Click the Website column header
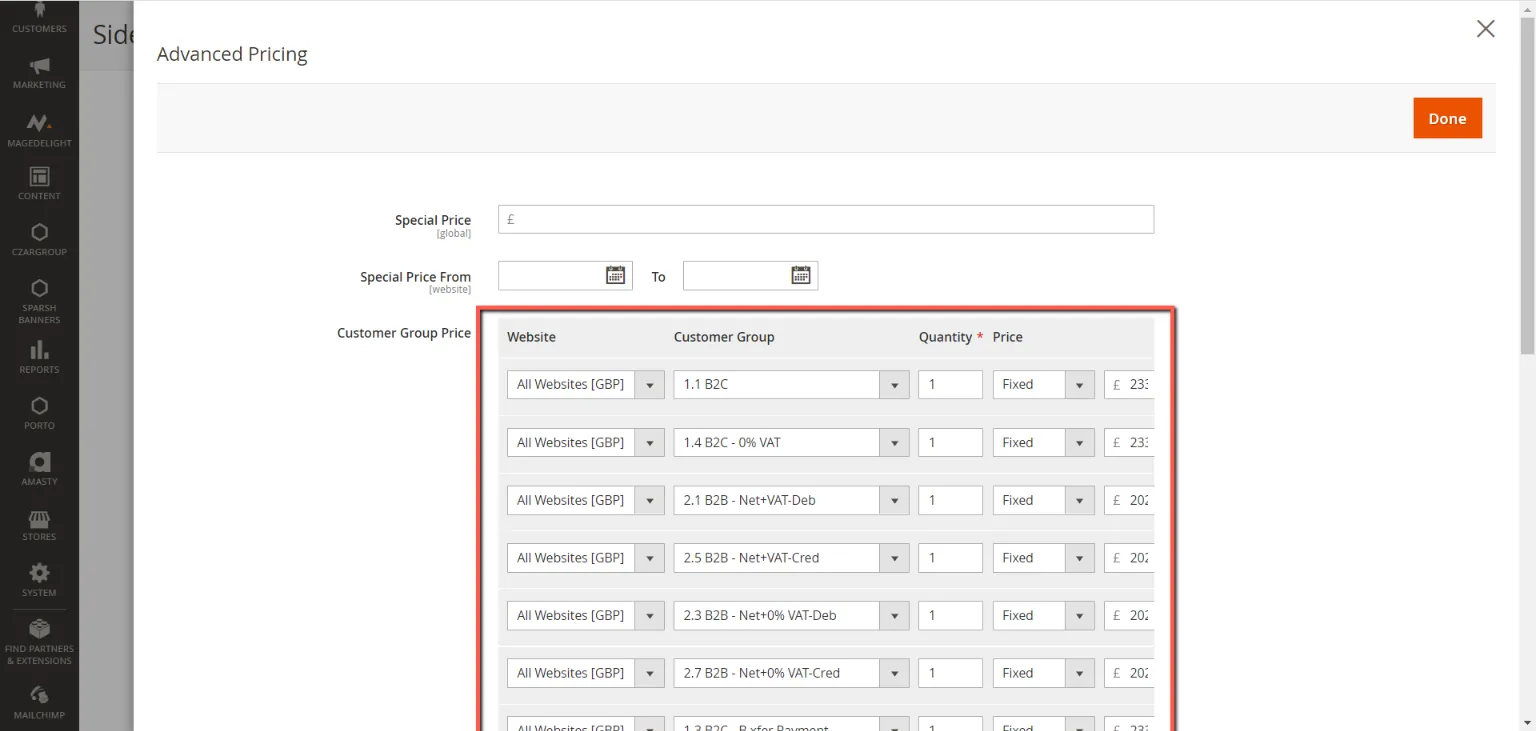The height and width of the screenshot is (731, 1536). click(x=531, y=337)
